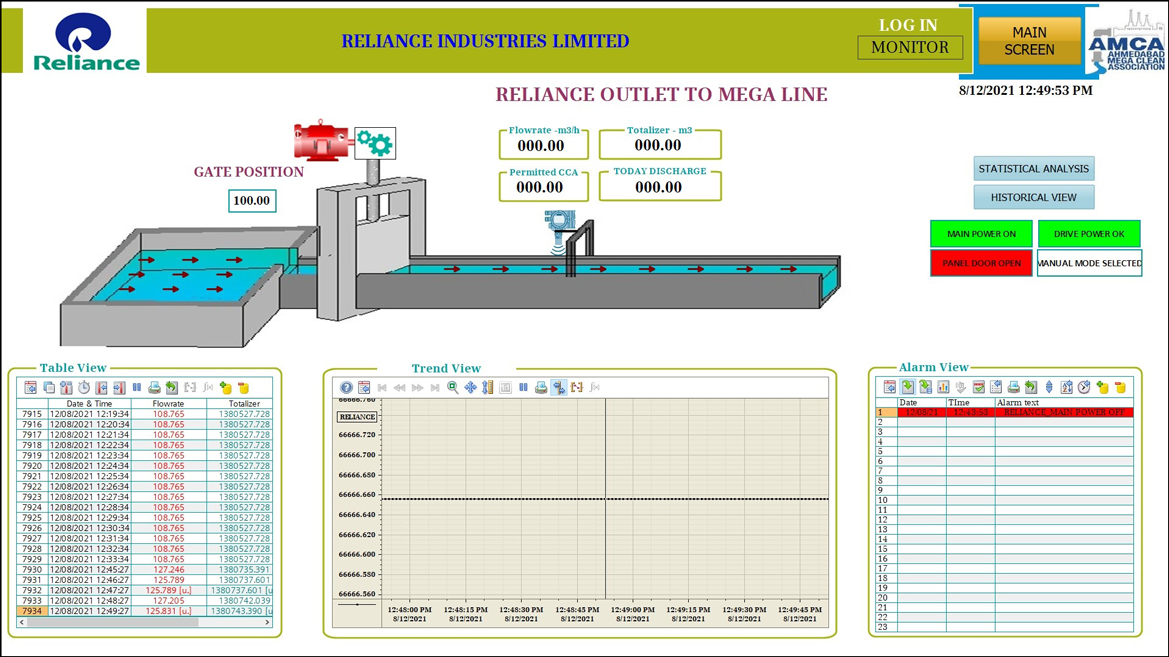Click the GATE POSITION value field
The width and height of the screenshot is (1169, 657).
click(252, 201)
